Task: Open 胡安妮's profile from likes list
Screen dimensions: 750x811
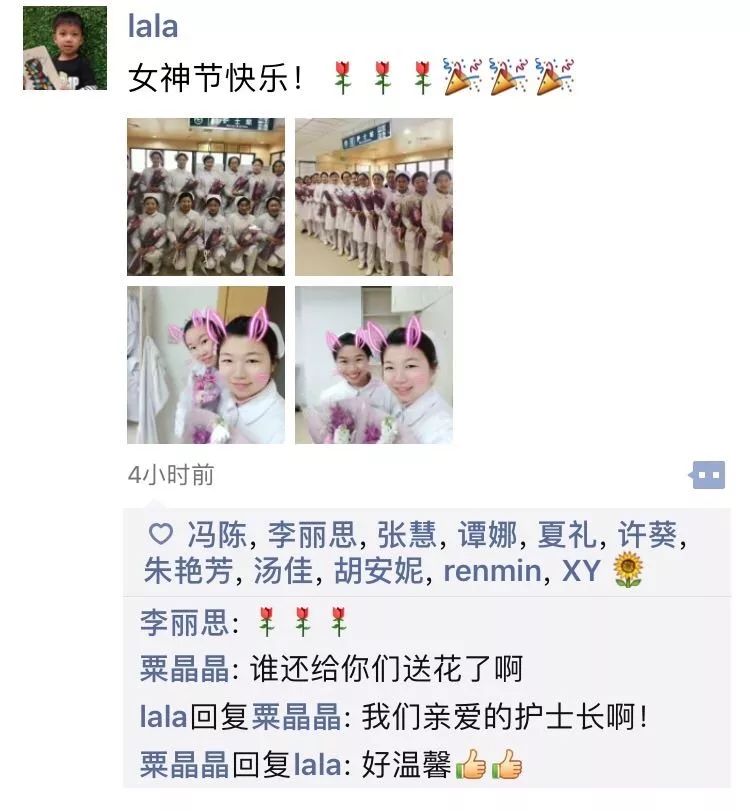Action: (379, 570)
